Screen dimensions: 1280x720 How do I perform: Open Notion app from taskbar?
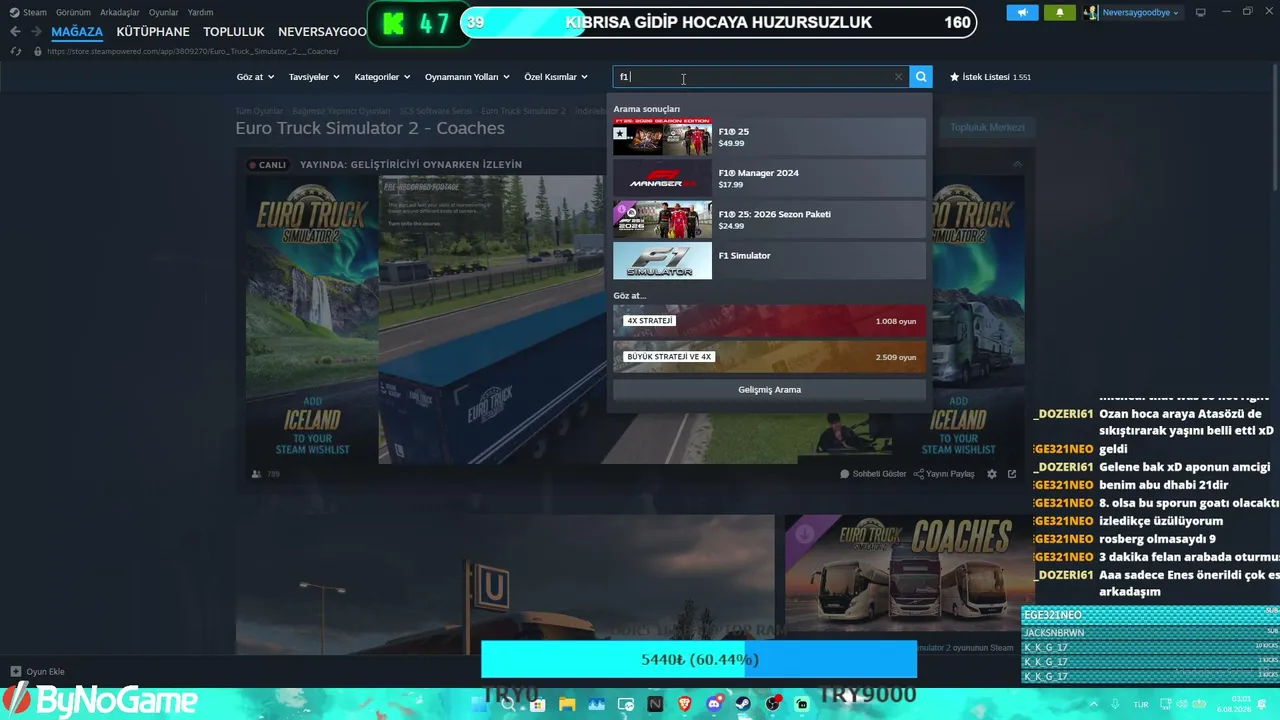[x=655, y=704]
